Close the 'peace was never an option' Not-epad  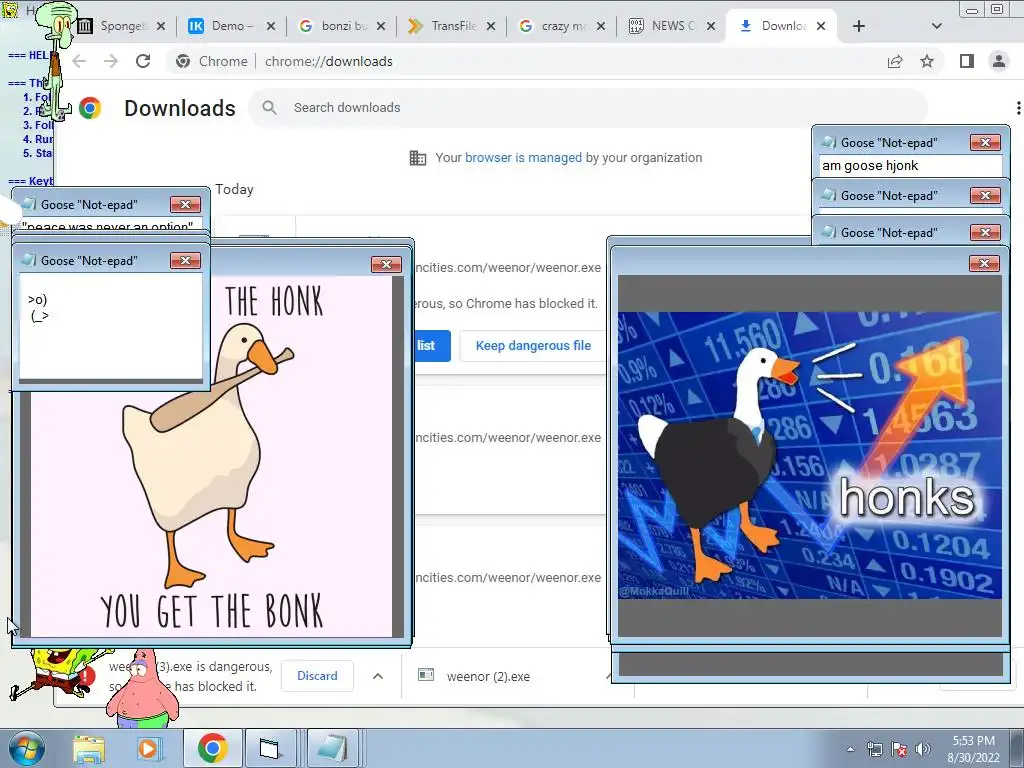click(x=185, y=204)
